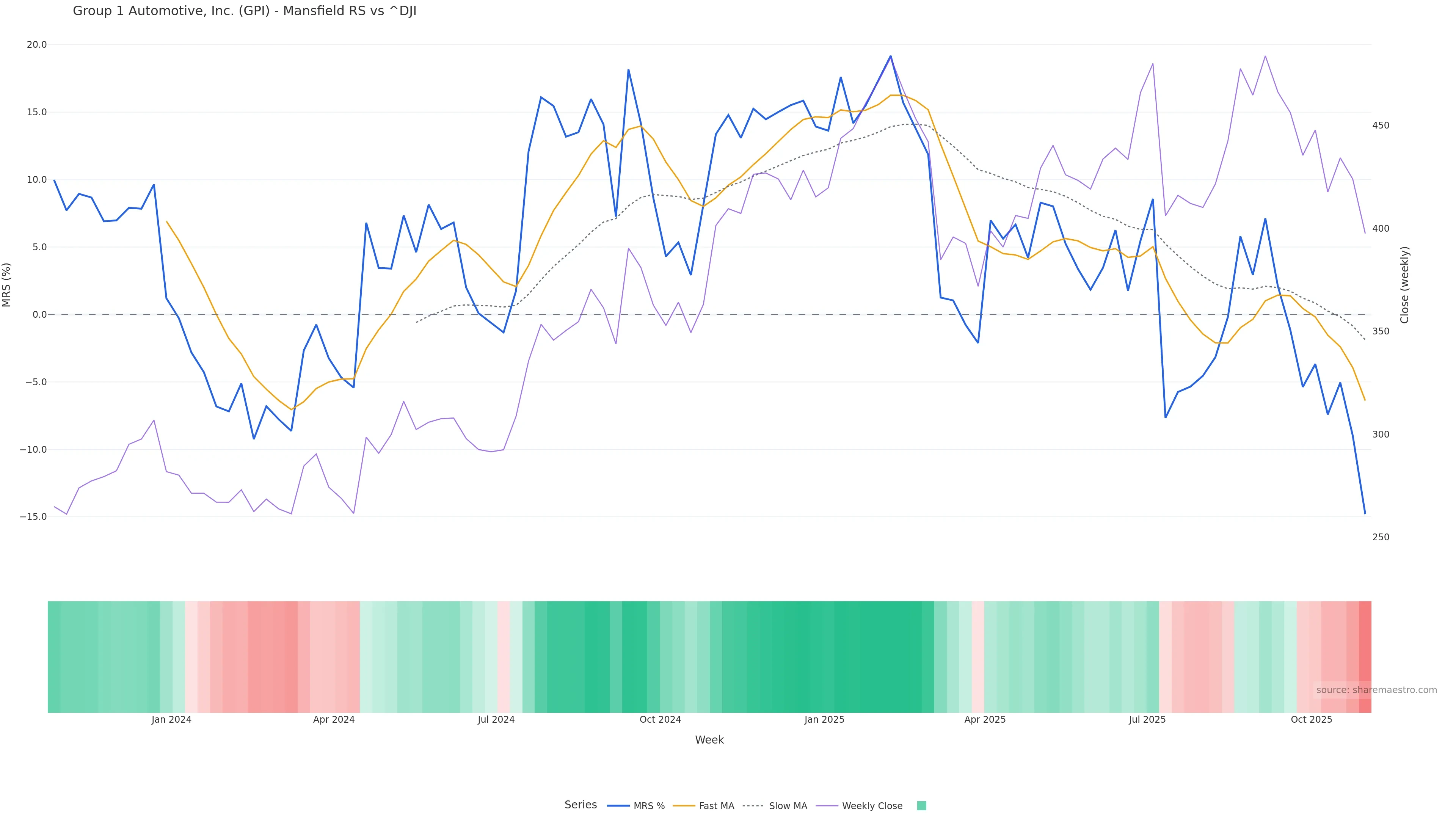This screenshot has width=1456, height=819.
Task: Open the source: sharemaestro.com link
Action: tap(1376, 690)
